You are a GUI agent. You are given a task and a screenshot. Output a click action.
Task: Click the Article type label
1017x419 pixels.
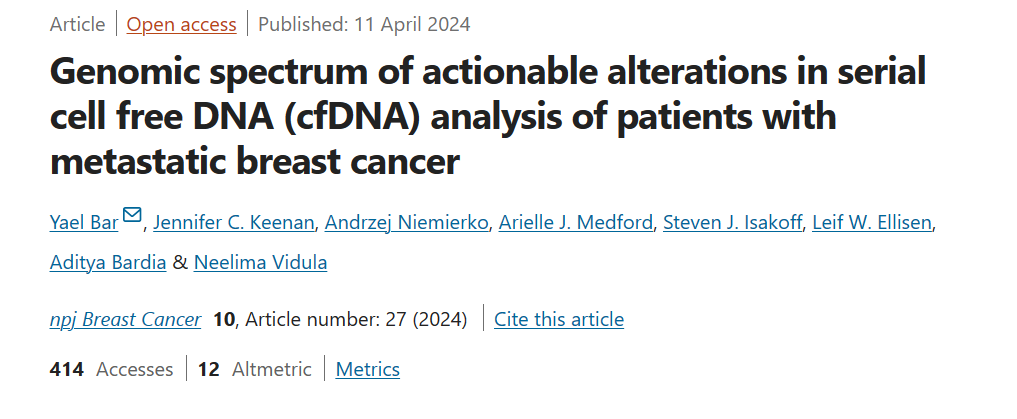click(x=77, y=25)
